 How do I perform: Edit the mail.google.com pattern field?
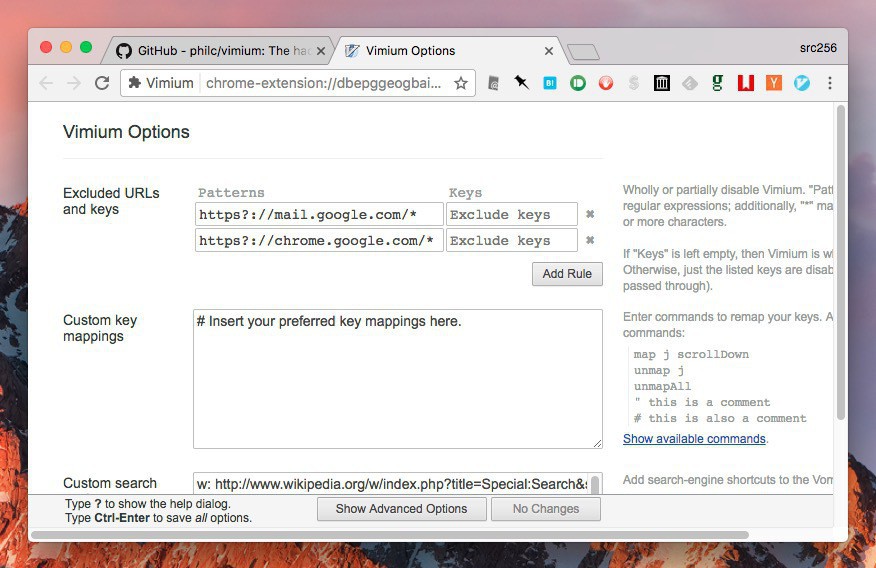(319, 214)
